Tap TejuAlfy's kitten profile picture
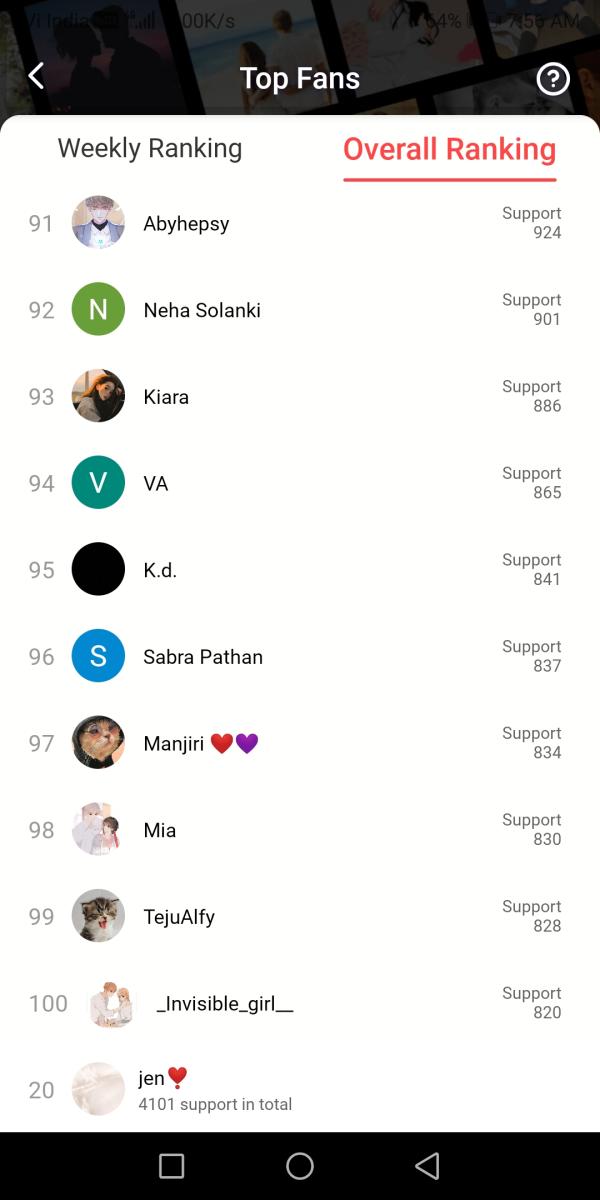Screen dimensions: 600x1200 pos(98,916)
